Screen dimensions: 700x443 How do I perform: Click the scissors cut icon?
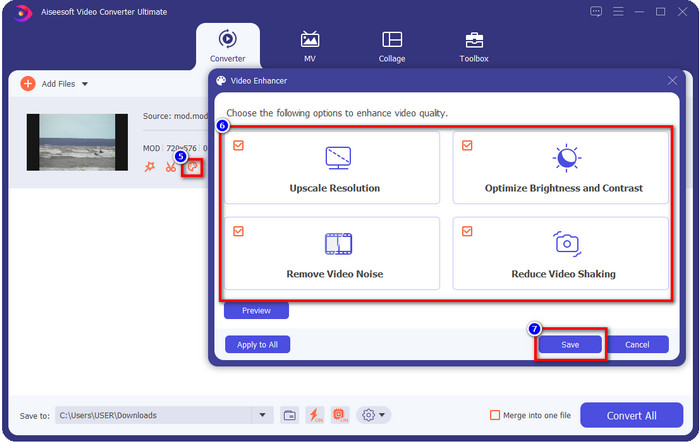[x=171, y=167]
